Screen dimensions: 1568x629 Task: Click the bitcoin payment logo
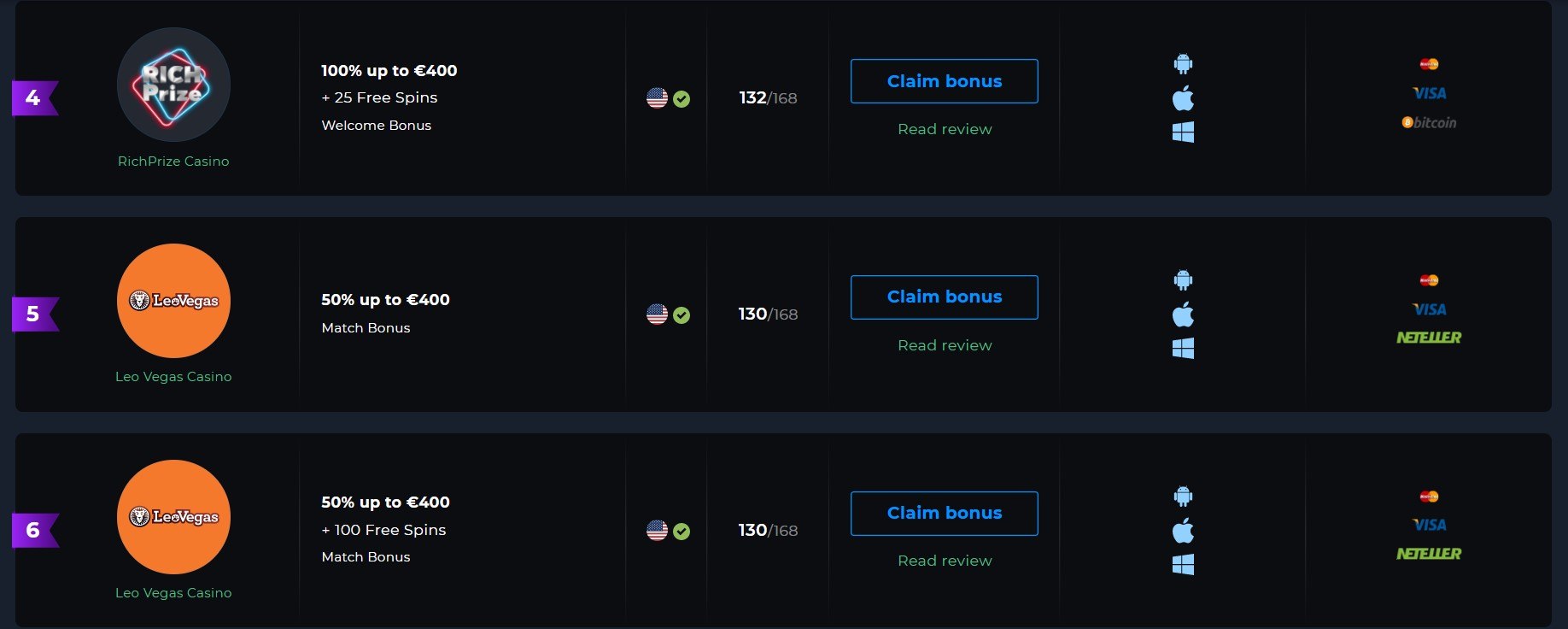tap(1429, 122)
